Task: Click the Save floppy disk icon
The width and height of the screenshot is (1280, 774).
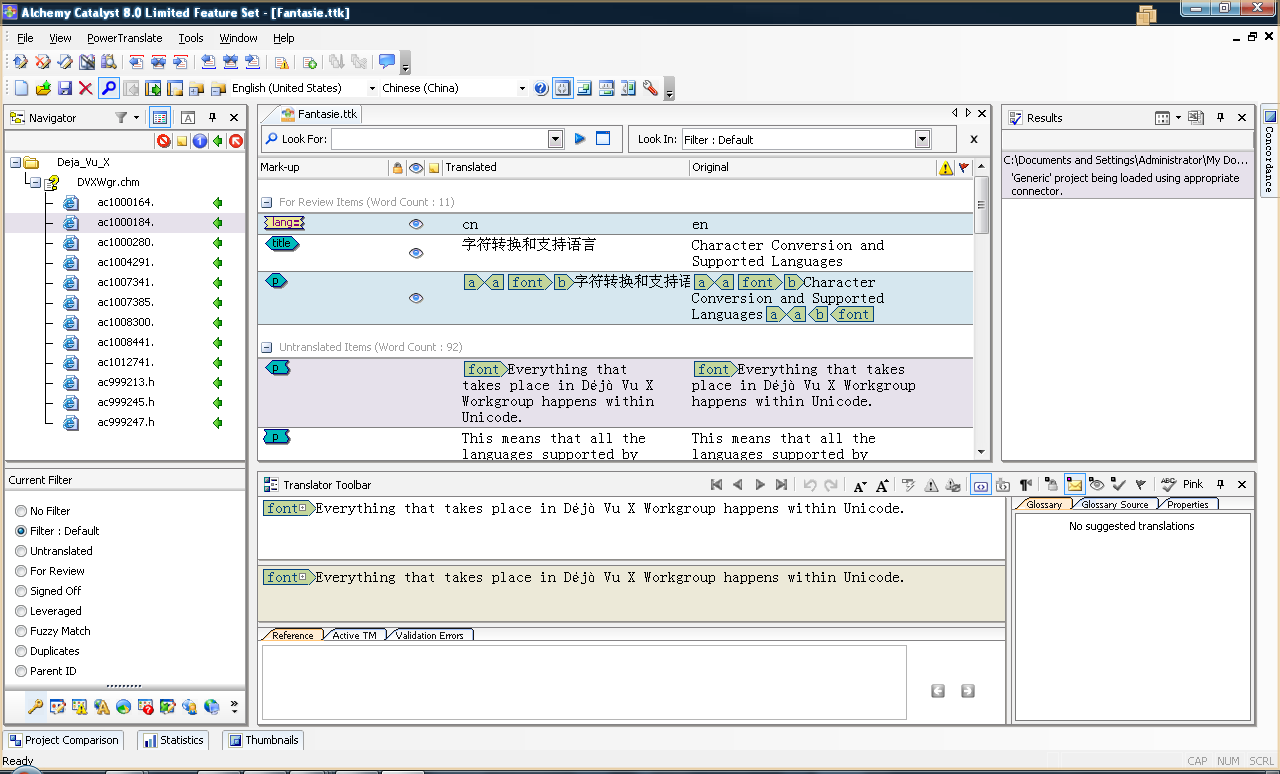Action: [65, 88]
